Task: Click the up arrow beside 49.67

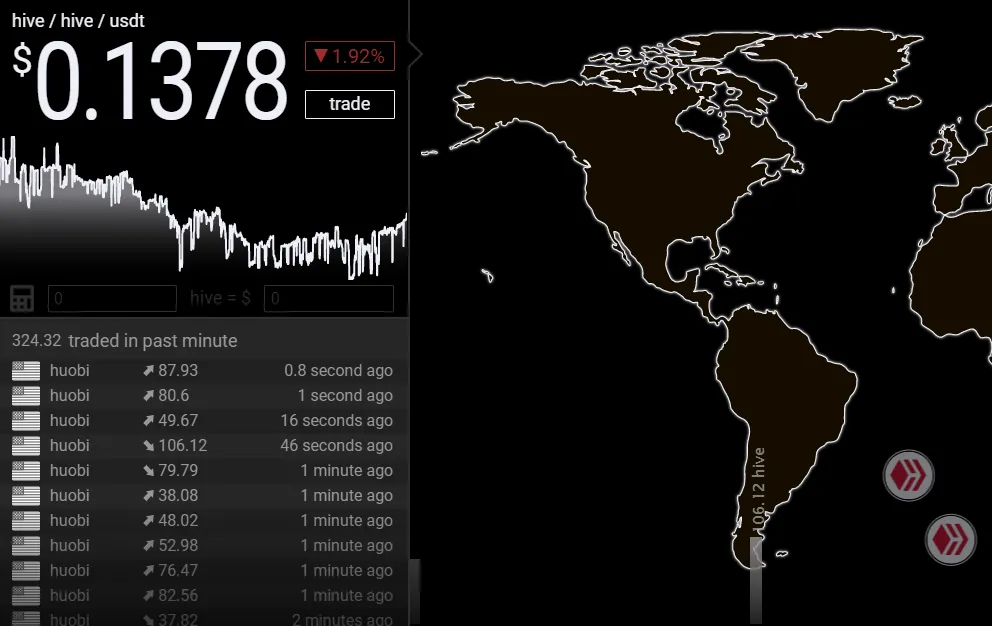Action: point(149,420)
